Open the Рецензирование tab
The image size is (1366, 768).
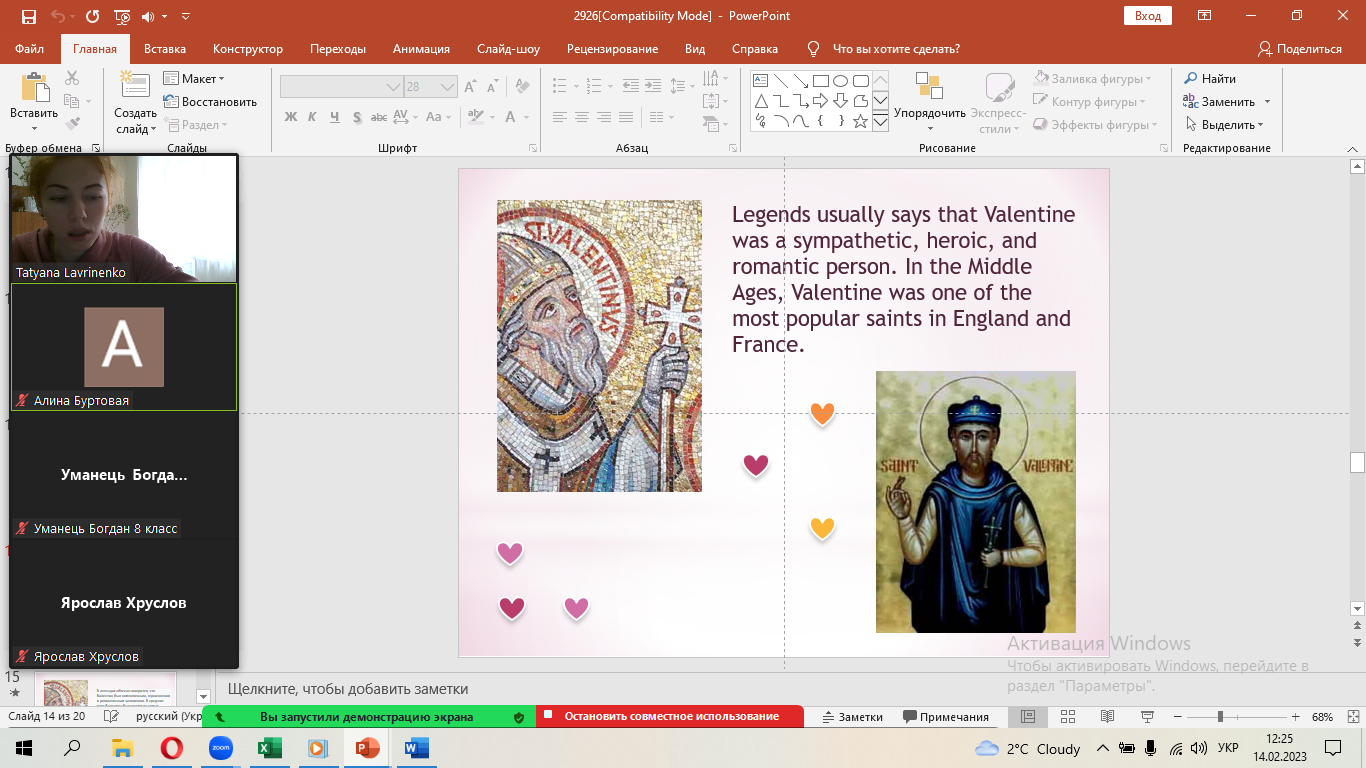612,48
